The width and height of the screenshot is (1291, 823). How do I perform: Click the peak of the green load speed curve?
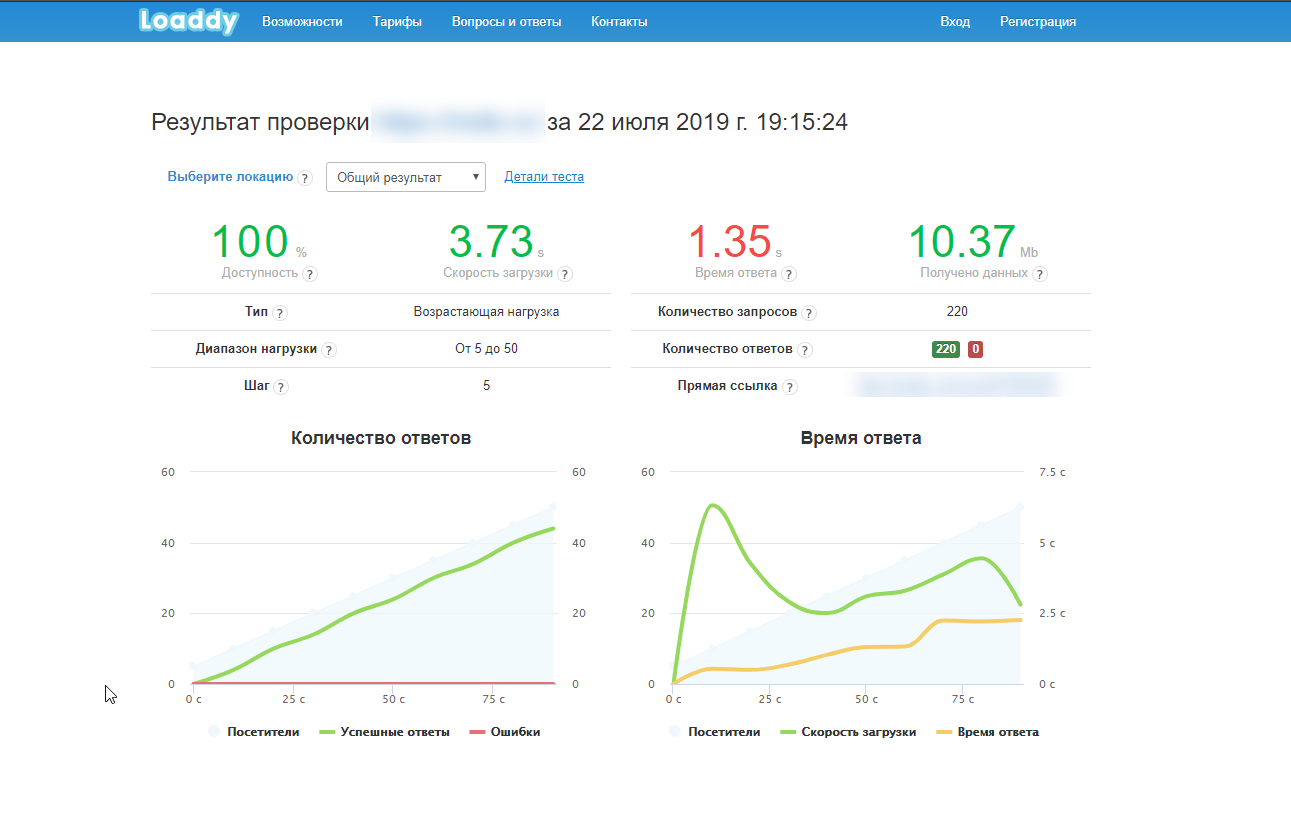[x=712, y=505]
